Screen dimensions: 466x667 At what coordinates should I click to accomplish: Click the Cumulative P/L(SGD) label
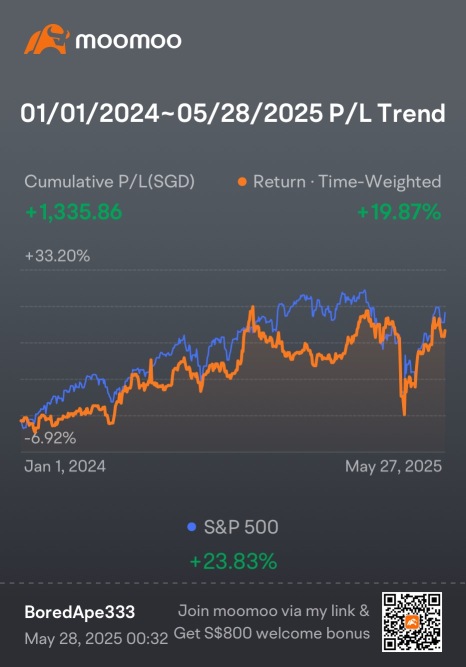click(110, 182)
